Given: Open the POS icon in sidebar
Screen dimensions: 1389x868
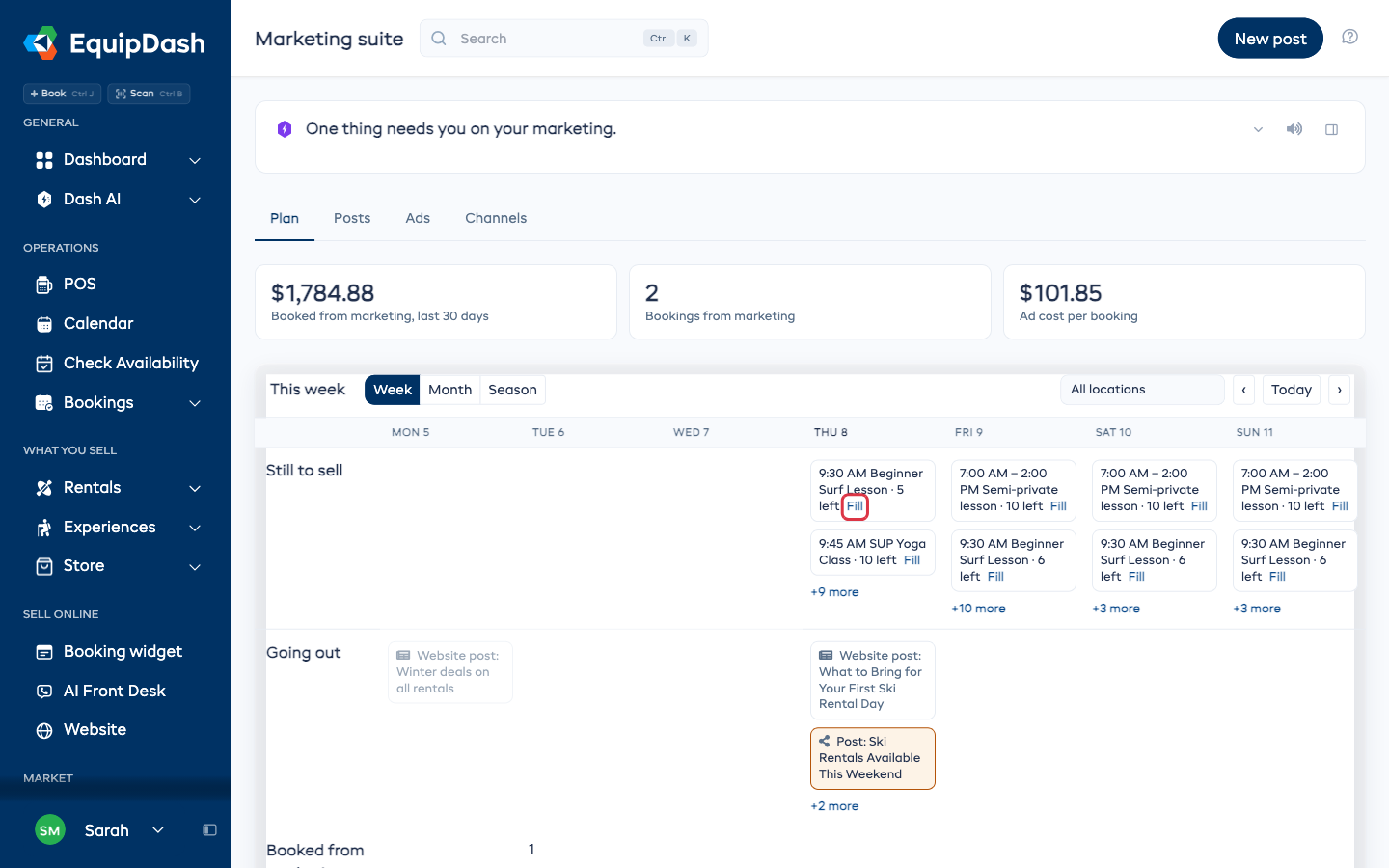Looking at the screenshot, I should (x=44, y=285).
